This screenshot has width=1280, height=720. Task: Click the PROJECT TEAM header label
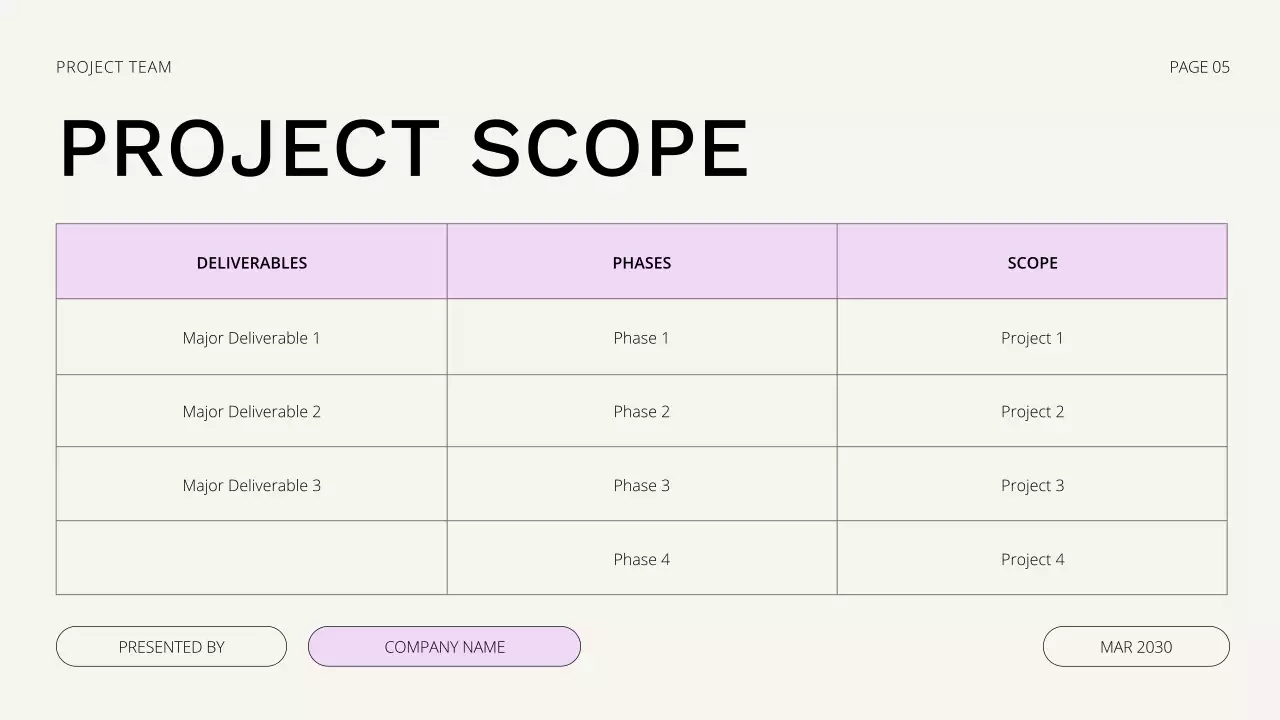pos(114,67)
